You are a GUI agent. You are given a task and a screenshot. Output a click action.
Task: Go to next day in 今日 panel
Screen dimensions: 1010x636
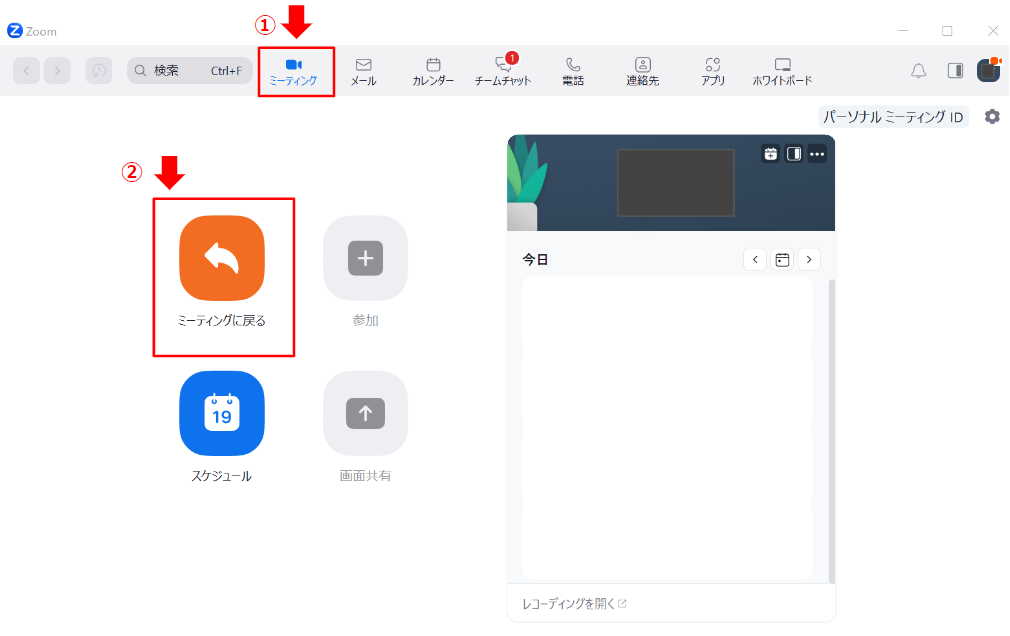[809, 260]
